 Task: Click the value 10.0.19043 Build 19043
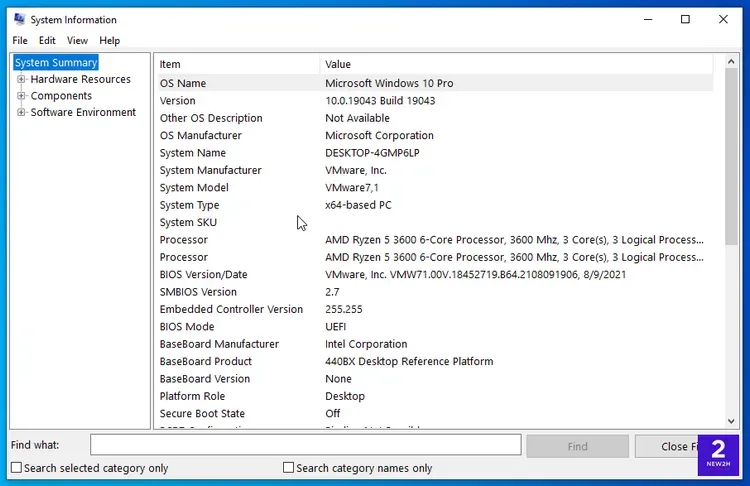coord(380,101)
